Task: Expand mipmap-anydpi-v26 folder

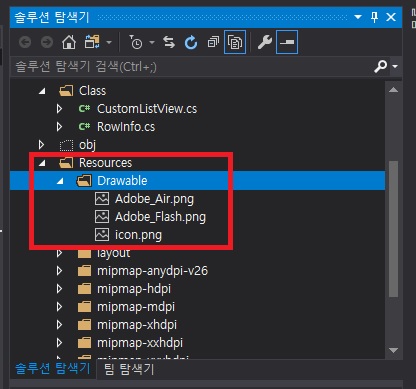Action: [x=59, y=271]
